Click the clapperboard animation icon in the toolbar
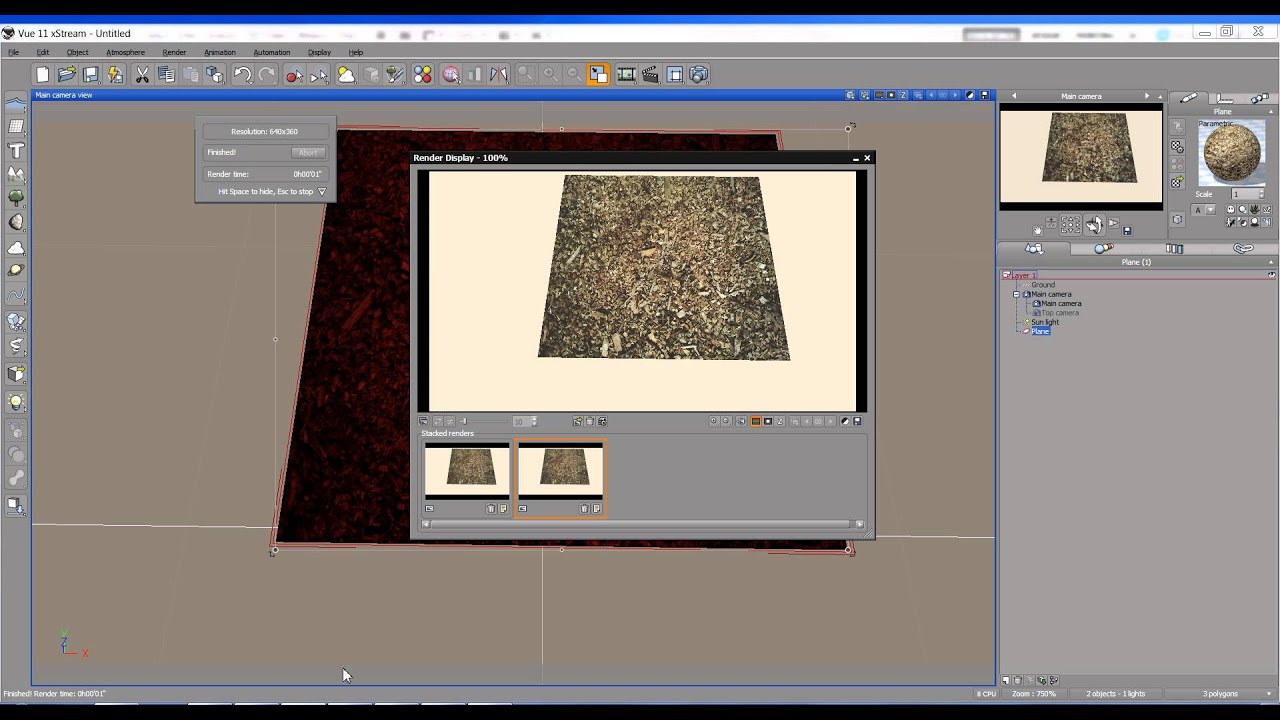Image resolution: width=1280 pixels, height=720 pixels. click(650, 75)
